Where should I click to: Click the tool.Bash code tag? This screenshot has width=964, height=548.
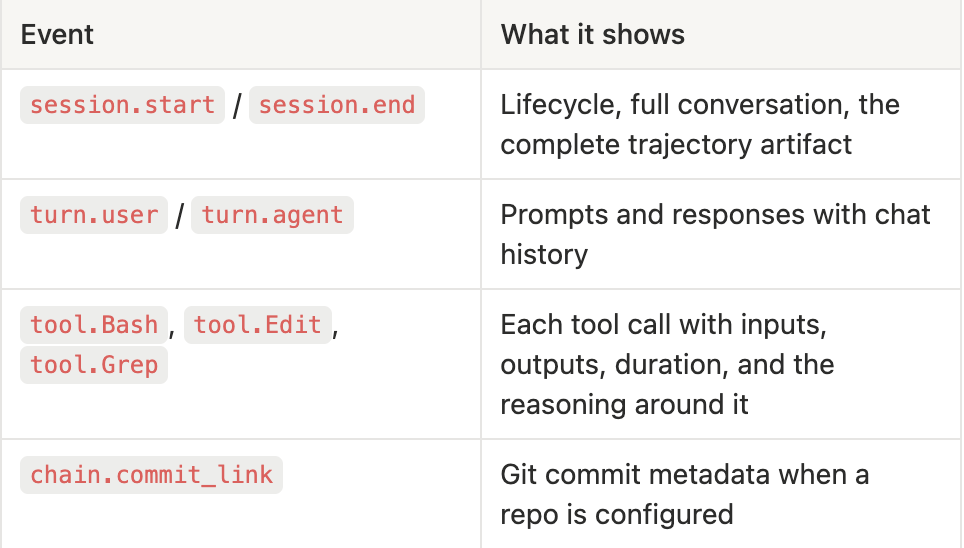tap(94, 325)
